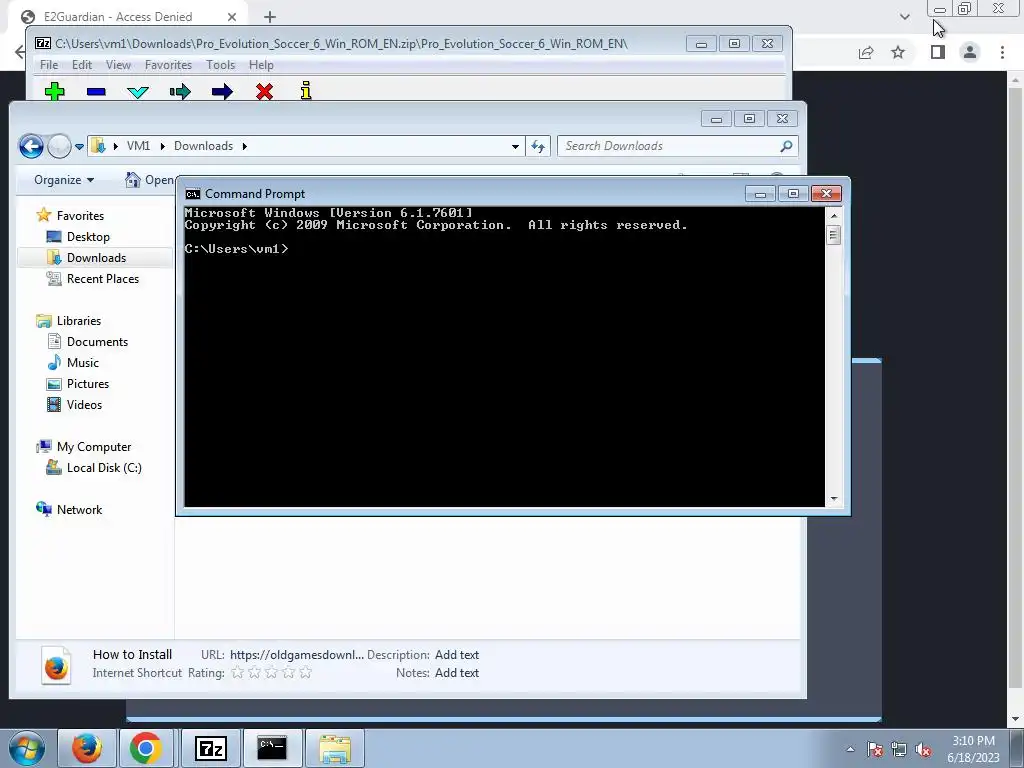Click the Copy arrow icon in 7-Zip
This screenshot has height=768, width=1024.
coord(180,91)
